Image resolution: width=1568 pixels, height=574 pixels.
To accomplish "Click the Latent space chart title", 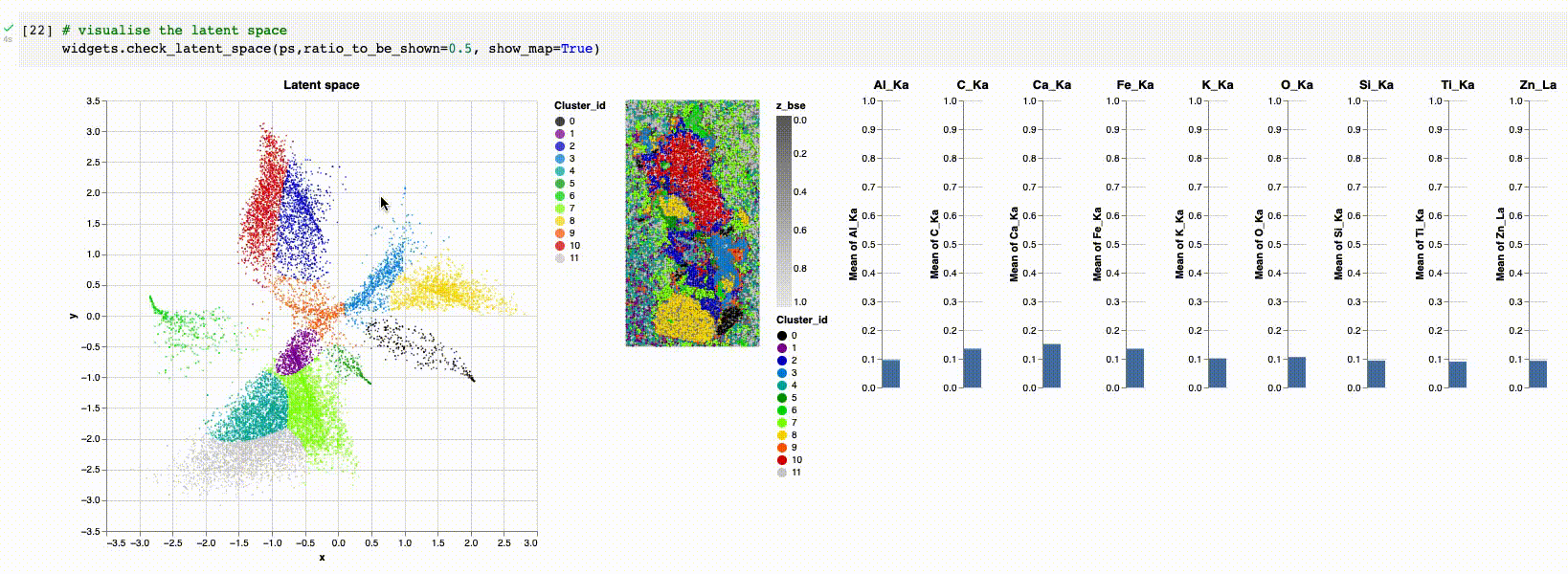I will [322, 85].
